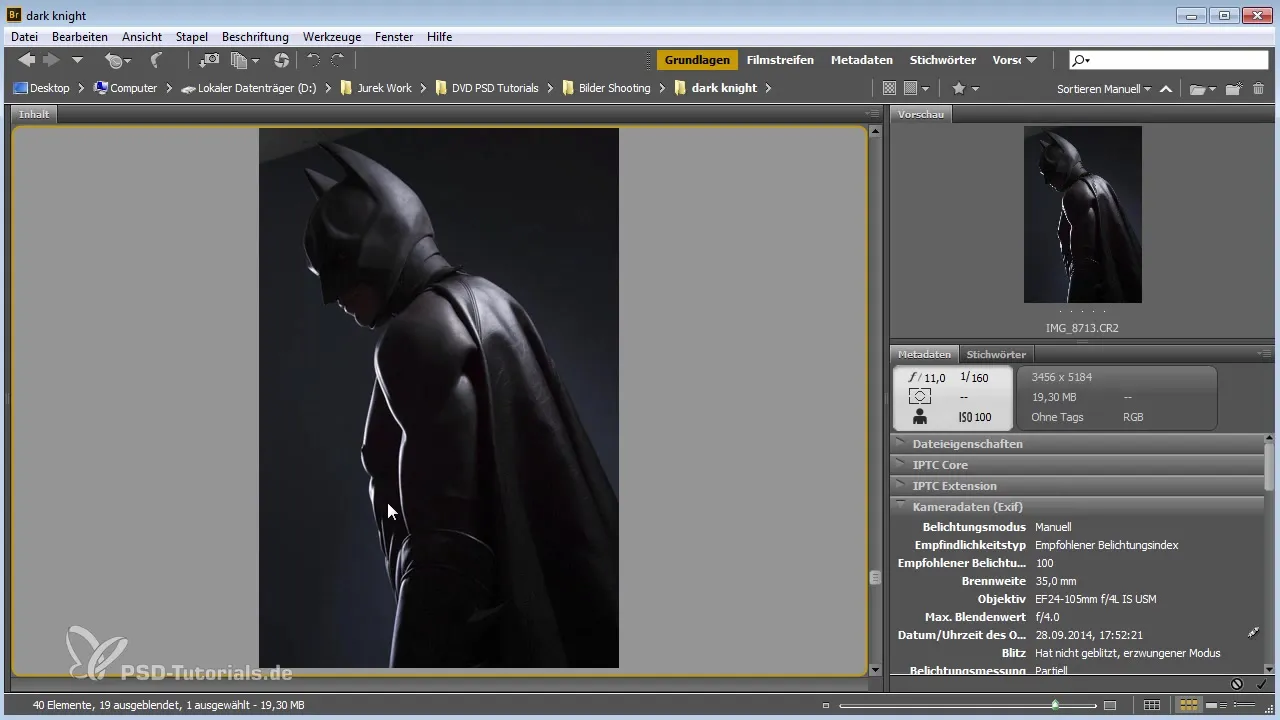The image size is (1280, 720).
Task: Open the Datei menu
Action: [x=24, y=37]
